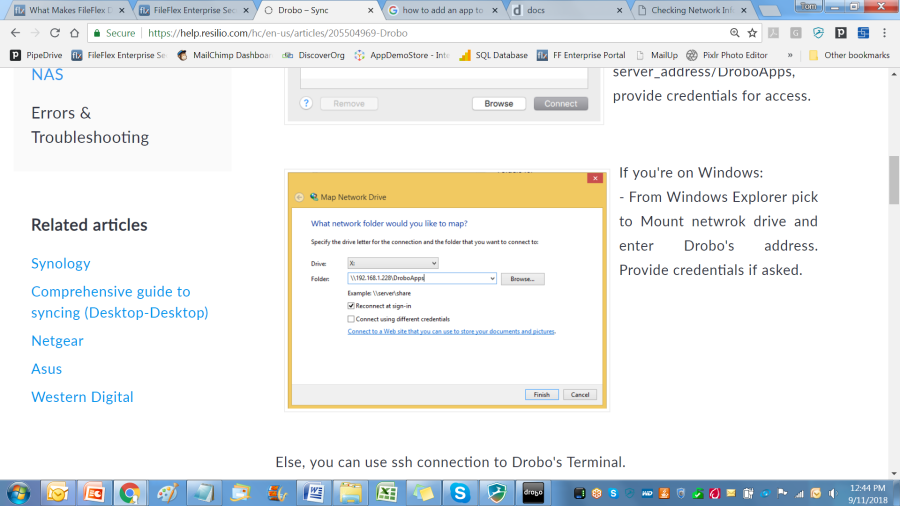Click the taskbar clock showing 12:44 PM
900x506 pixels.
coord(867,493)
